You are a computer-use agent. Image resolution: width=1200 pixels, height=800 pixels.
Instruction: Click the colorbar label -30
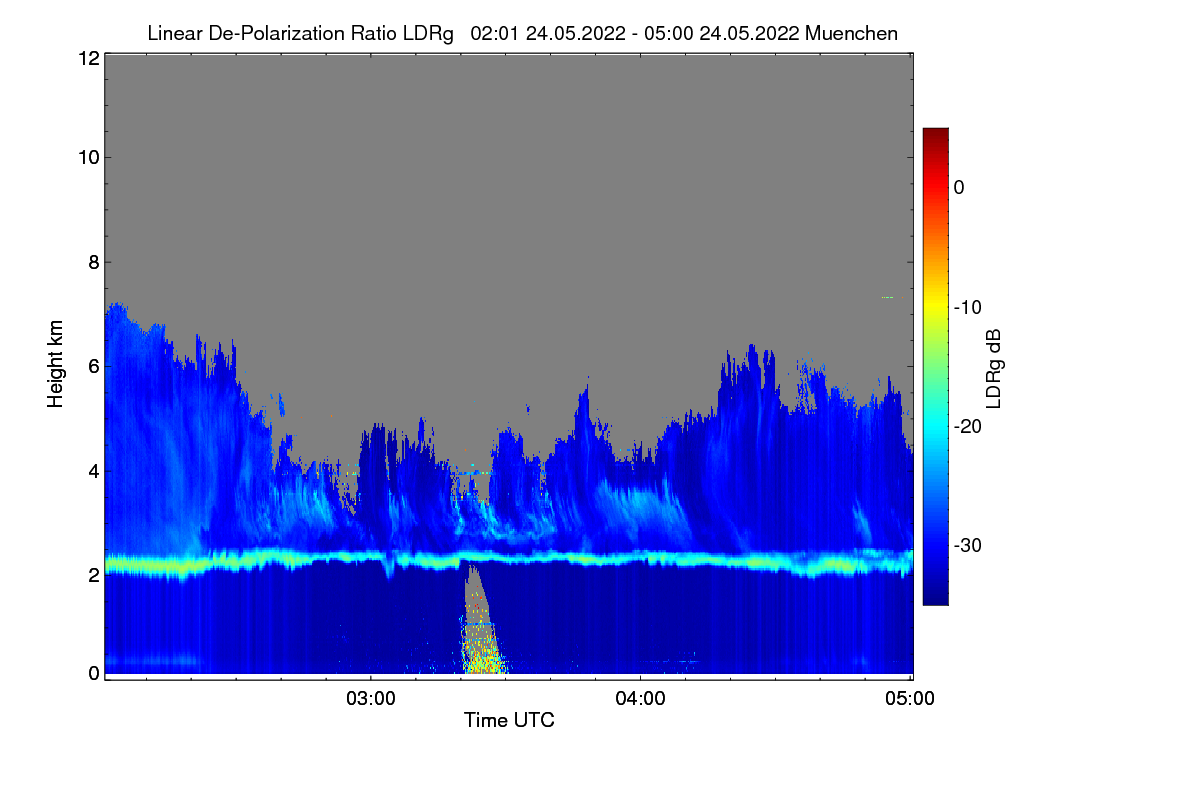point(968,546)
